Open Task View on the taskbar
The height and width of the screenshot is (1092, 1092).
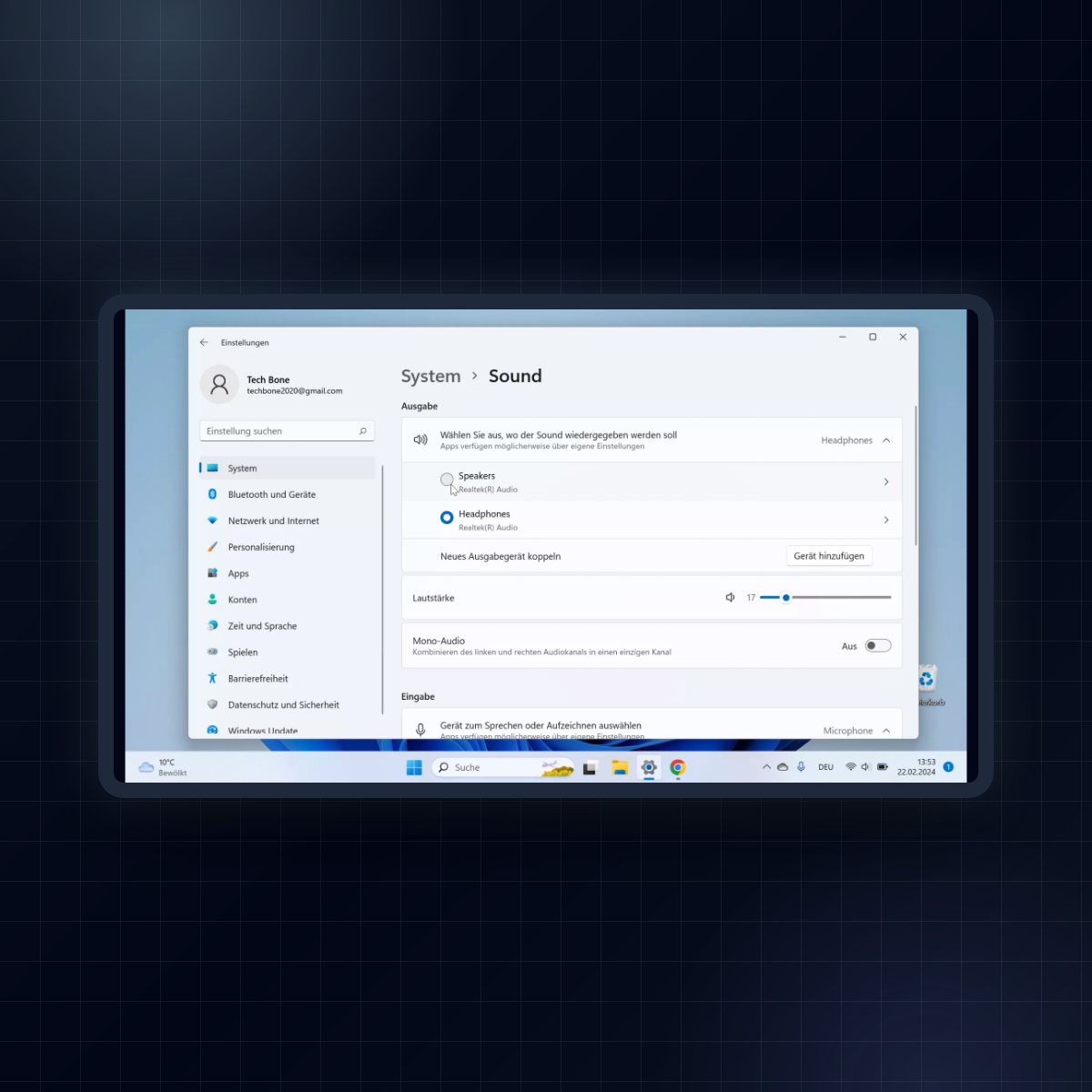point(590,767)
